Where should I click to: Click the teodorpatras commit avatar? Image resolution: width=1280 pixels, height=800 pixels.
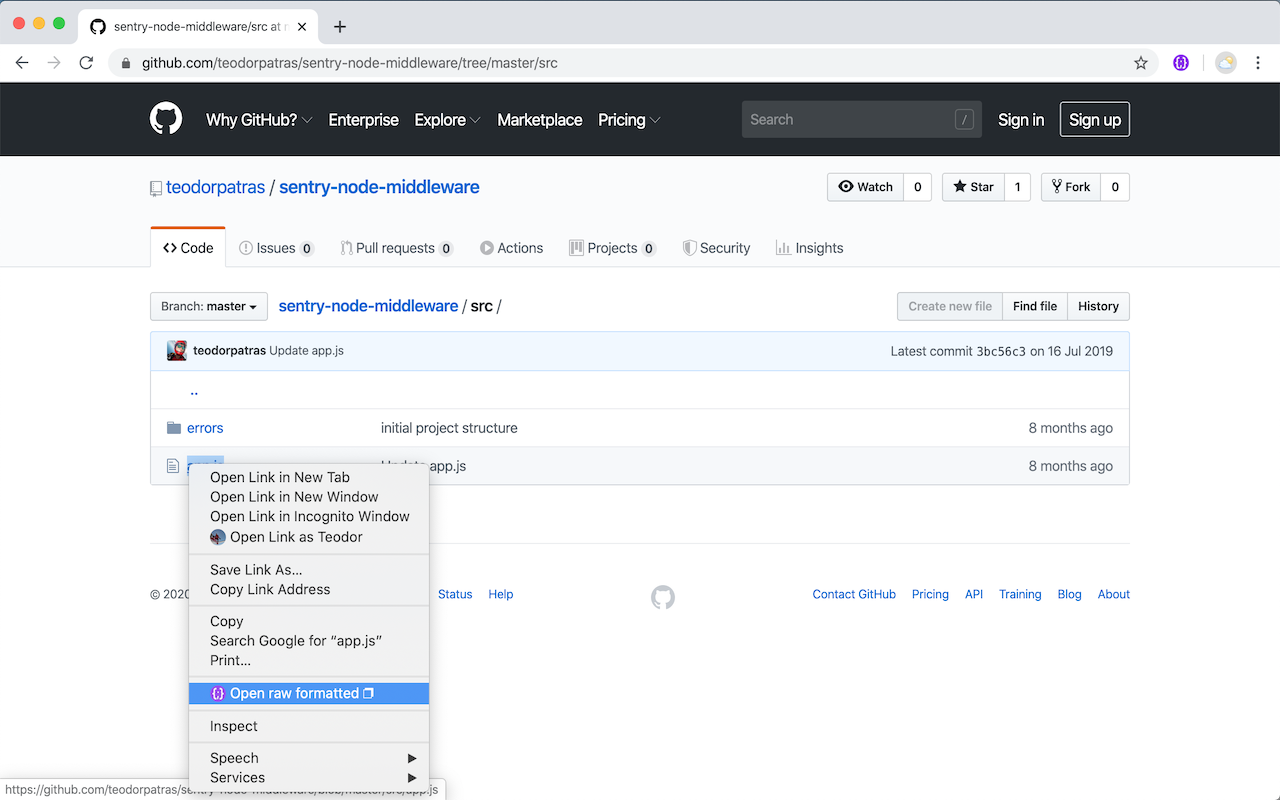point(177,351)
